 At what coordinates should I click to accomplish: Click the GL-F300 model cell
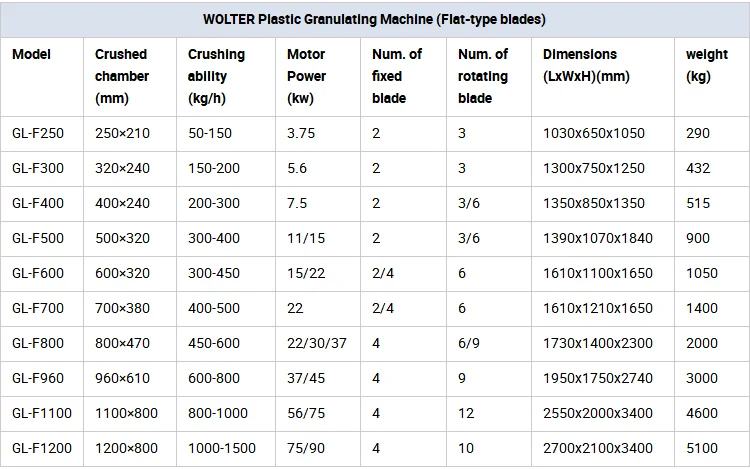(x=38, y=169)
